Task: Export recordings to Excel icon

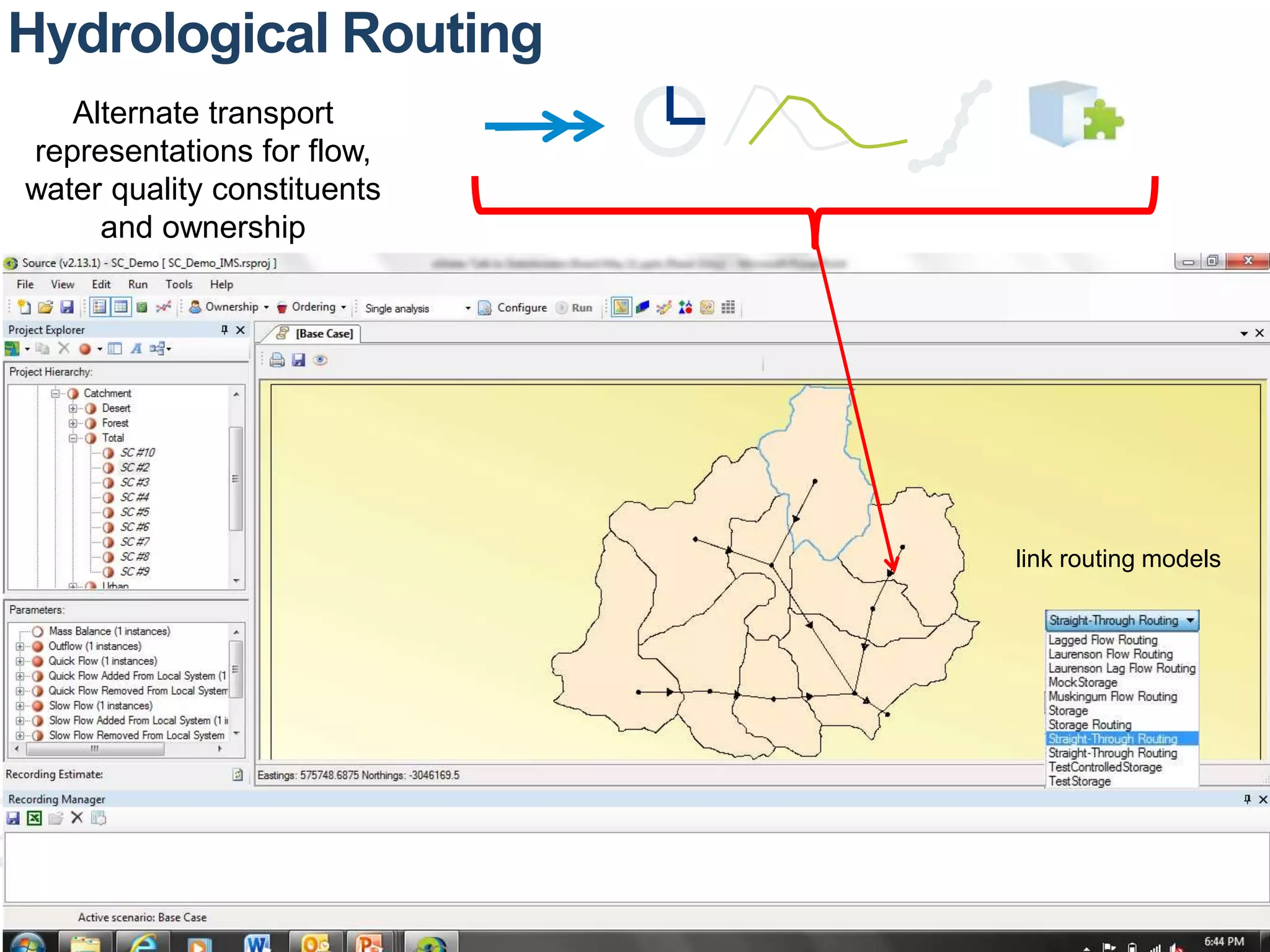Action: [34, 818]
